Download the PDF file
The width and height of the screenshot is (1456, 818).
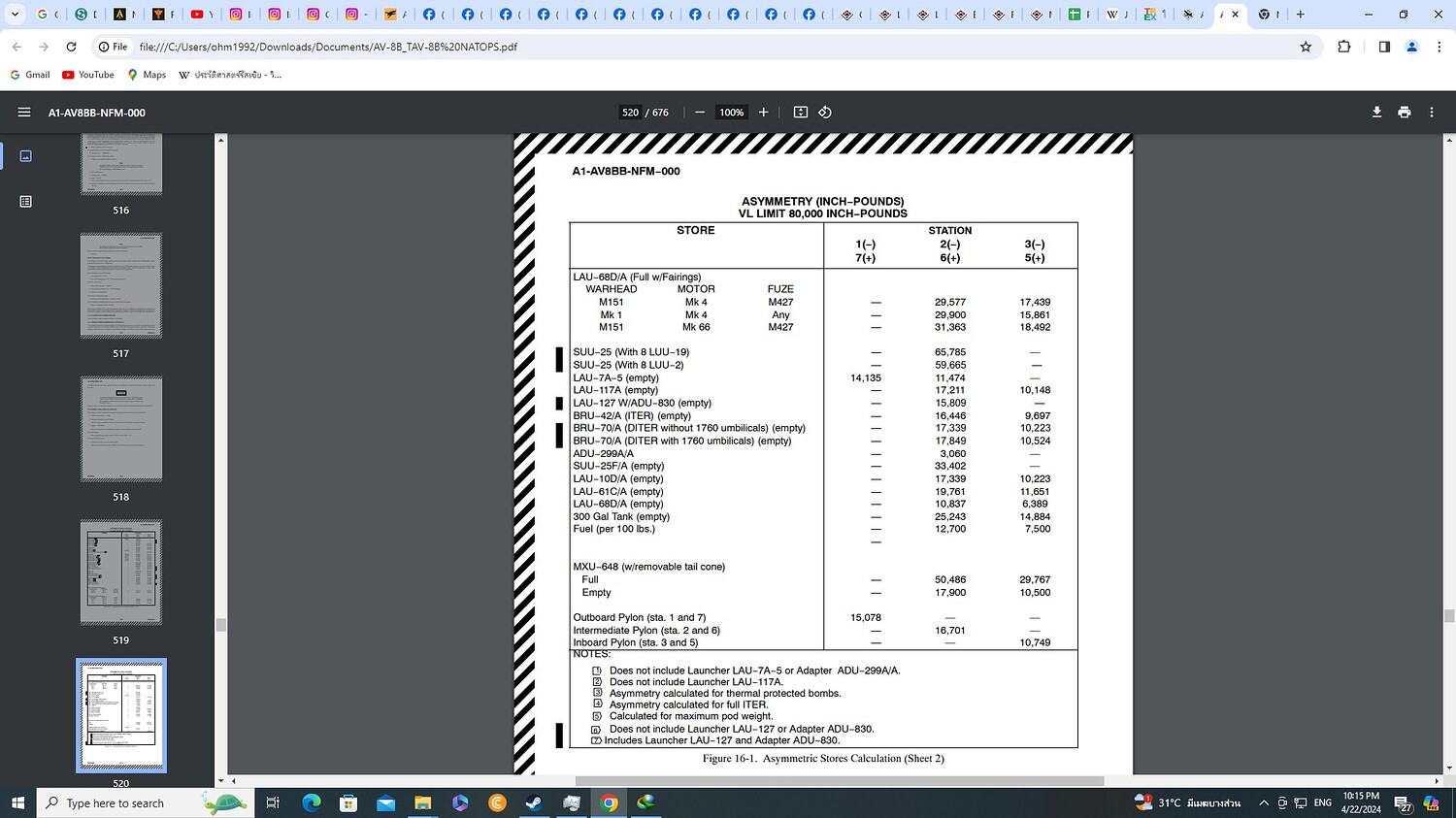coord(1376,113)
